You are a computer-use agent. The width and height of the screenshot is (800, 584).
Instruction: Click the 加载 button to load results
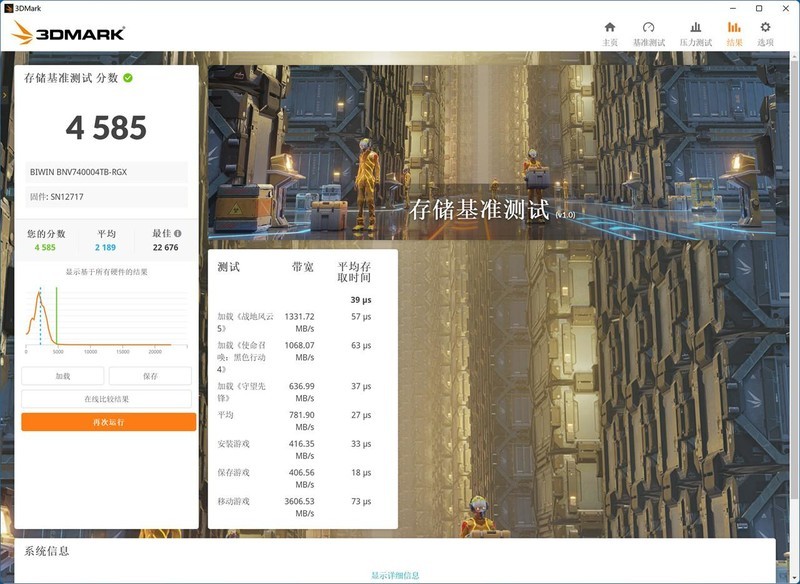tap(63, 375)
